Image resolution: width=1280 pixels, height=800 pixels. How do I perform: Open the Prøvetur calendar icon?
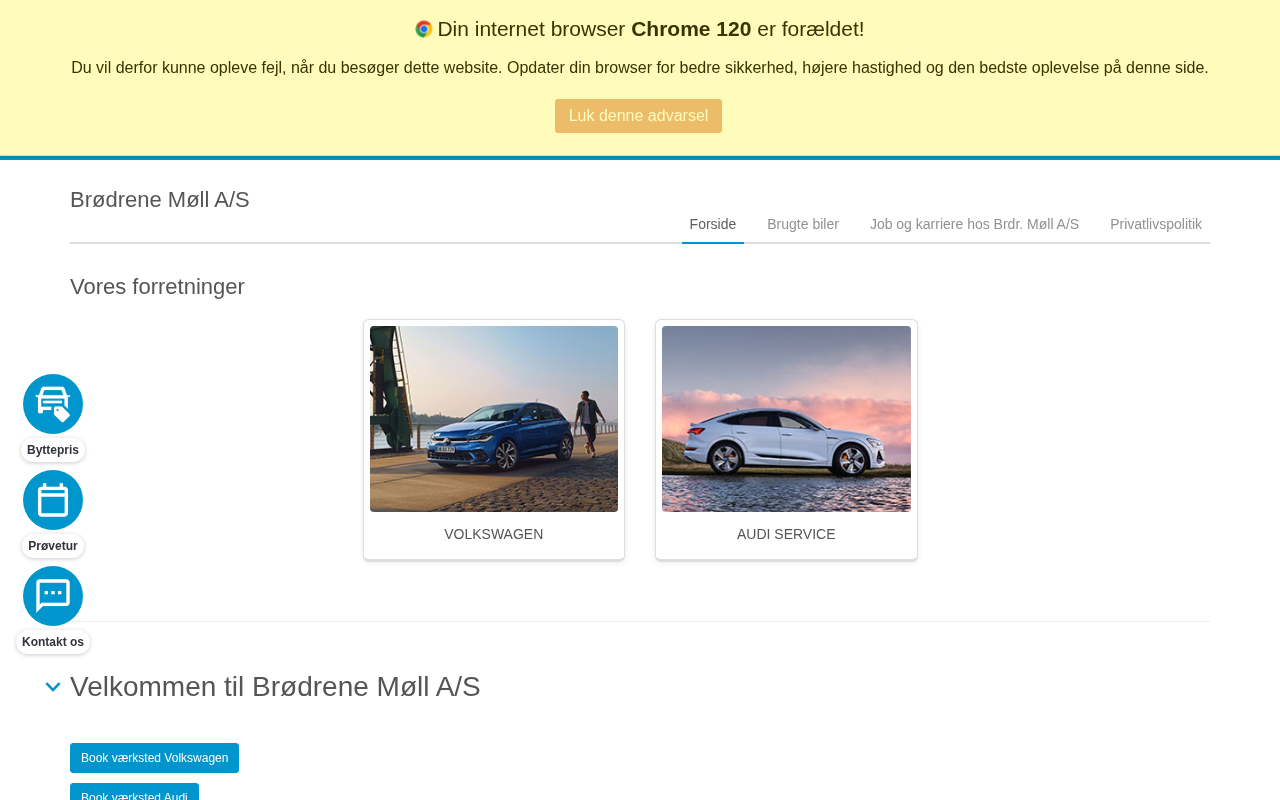pos(53,500)
